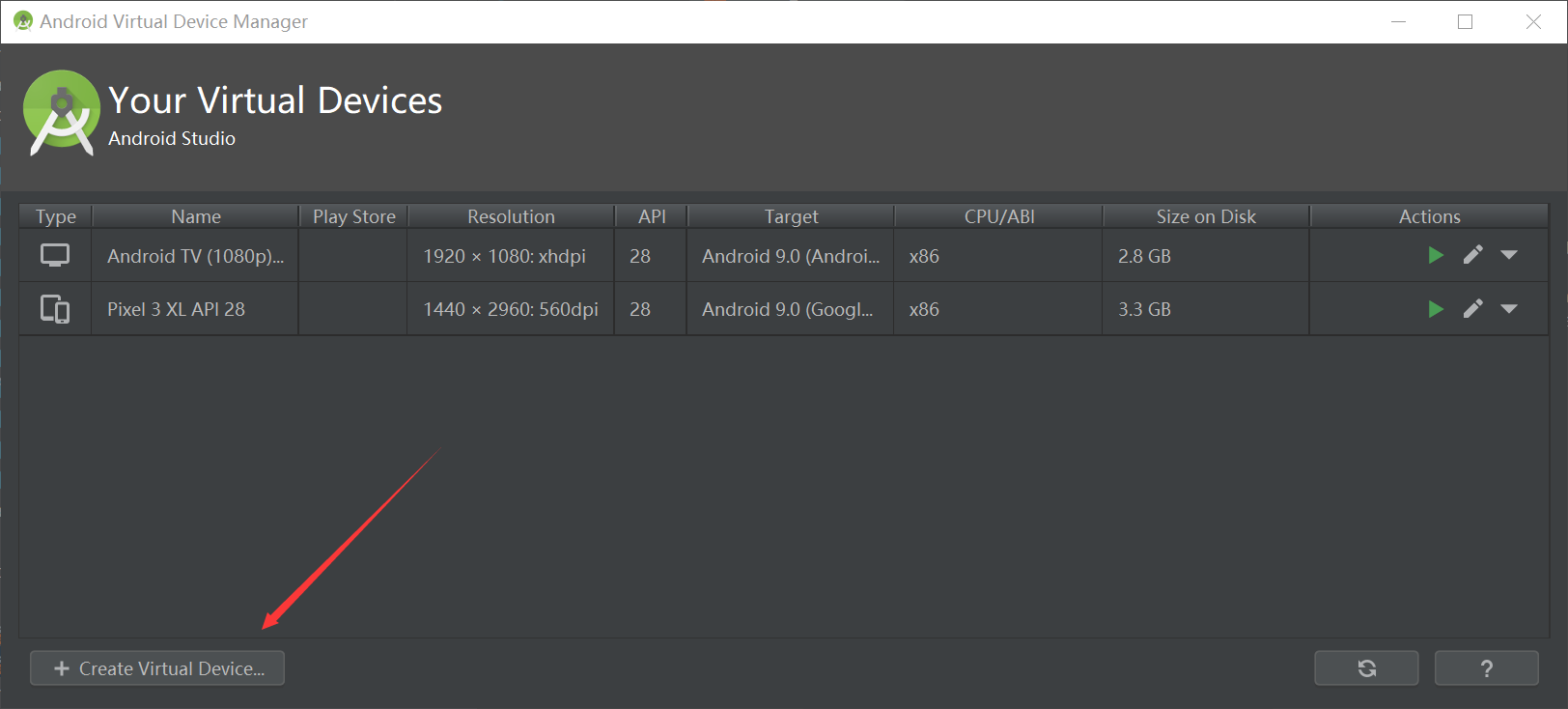Viewport: 1568px width, 709px height.
Task: Select the 'Android TV (1080p)...' name cell
Action: pyautogui.click(x=195, y=256)
